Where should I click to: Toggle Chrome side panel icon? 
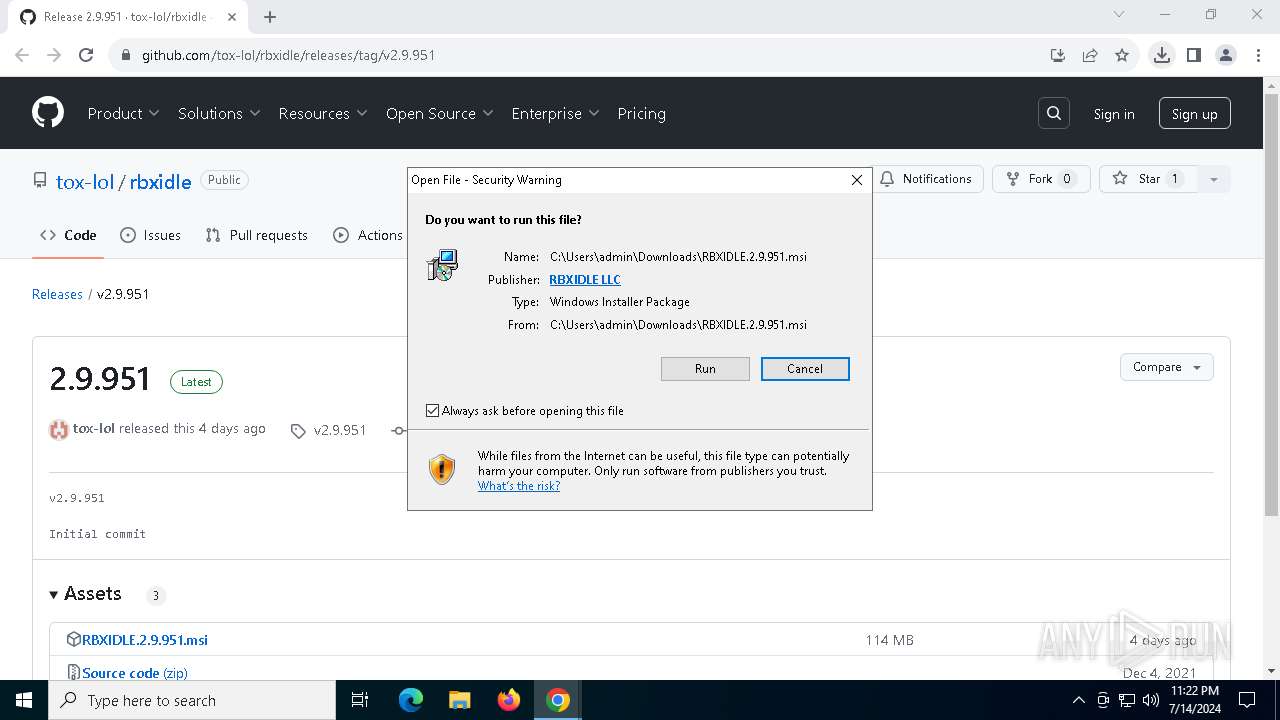tap(1194, 55)
